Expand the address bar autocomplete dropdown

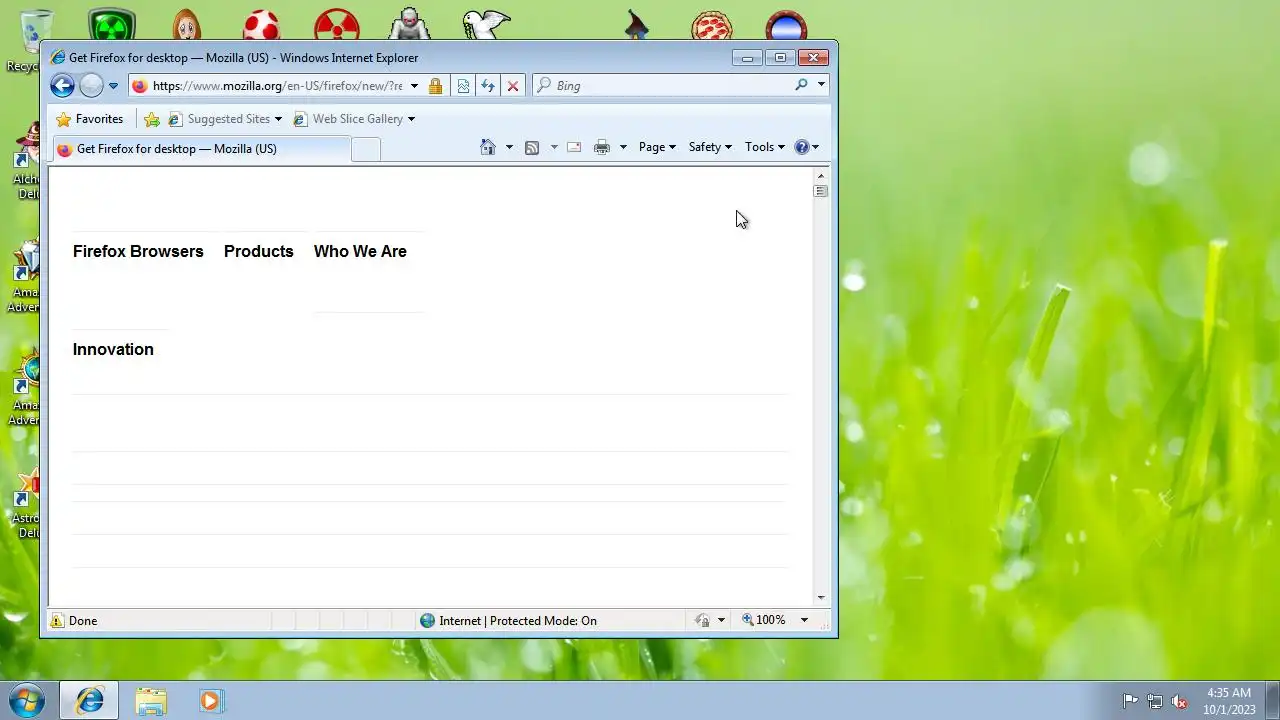414,86
